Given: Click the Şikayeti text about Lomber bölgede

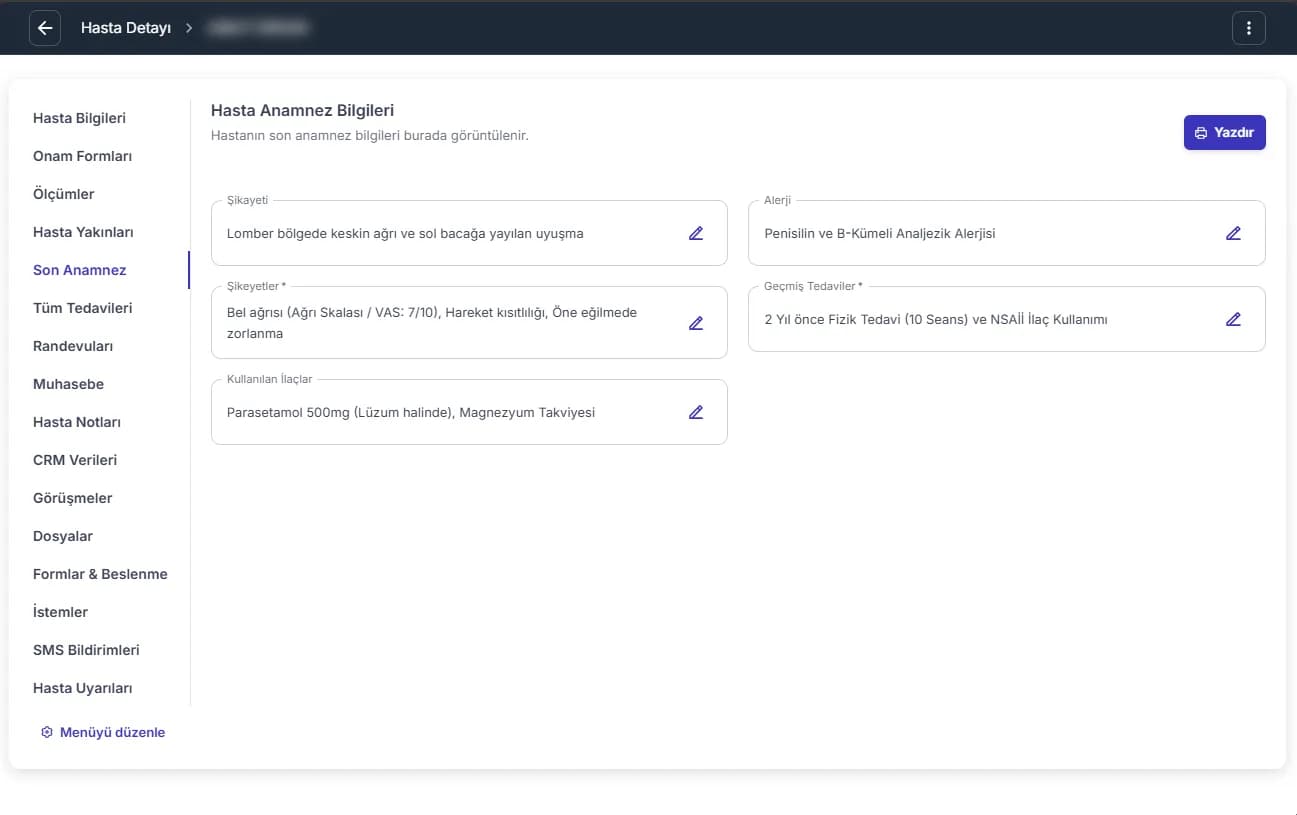Looking at the screenshot, I should point(405,233).
